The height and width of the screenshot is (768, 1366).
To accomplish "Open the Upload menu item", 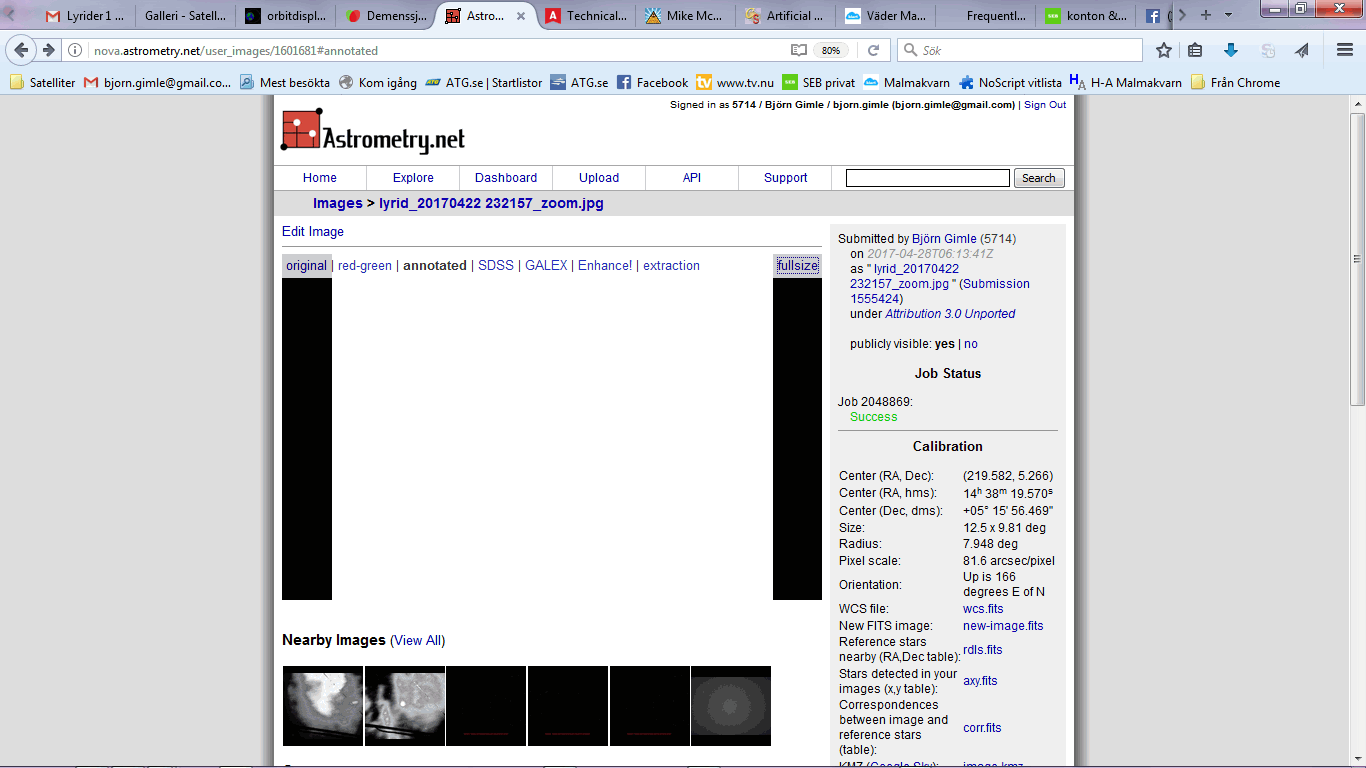I will point(599,178).
